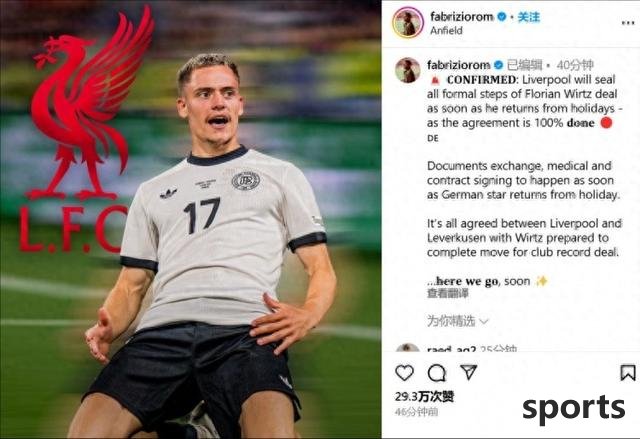Image resolution: width=640 pixels, height=439 pixels.
Task: Click the partially visible commenter avatar
Action: click(x=407, y=348)
